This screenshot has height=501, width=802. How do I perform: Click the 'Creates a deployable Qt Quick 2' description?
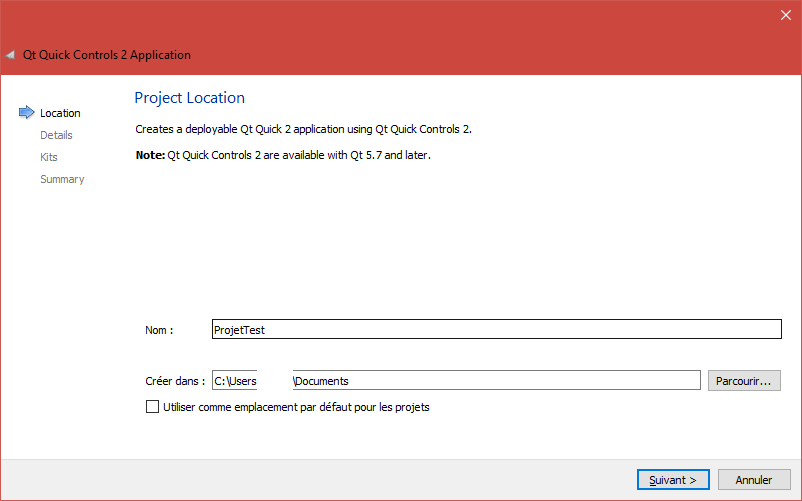303,129
